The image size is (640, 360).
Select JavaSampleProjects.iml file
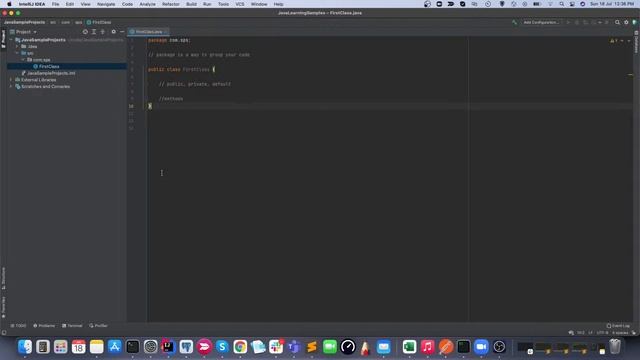pos(51,73)
